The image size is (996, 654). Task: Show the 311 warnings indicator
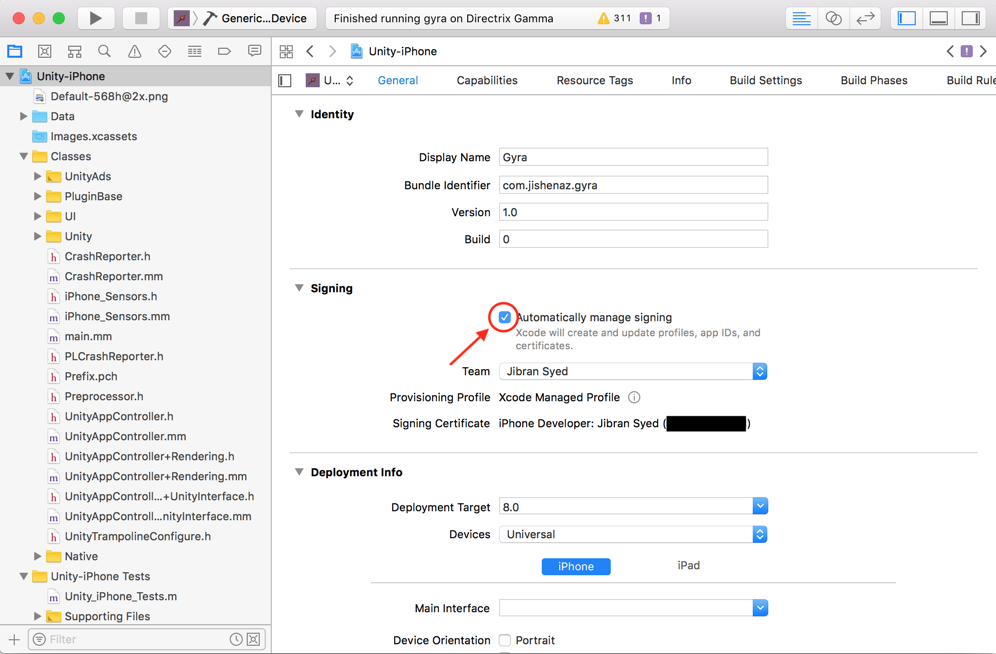[x=614, y=18]
